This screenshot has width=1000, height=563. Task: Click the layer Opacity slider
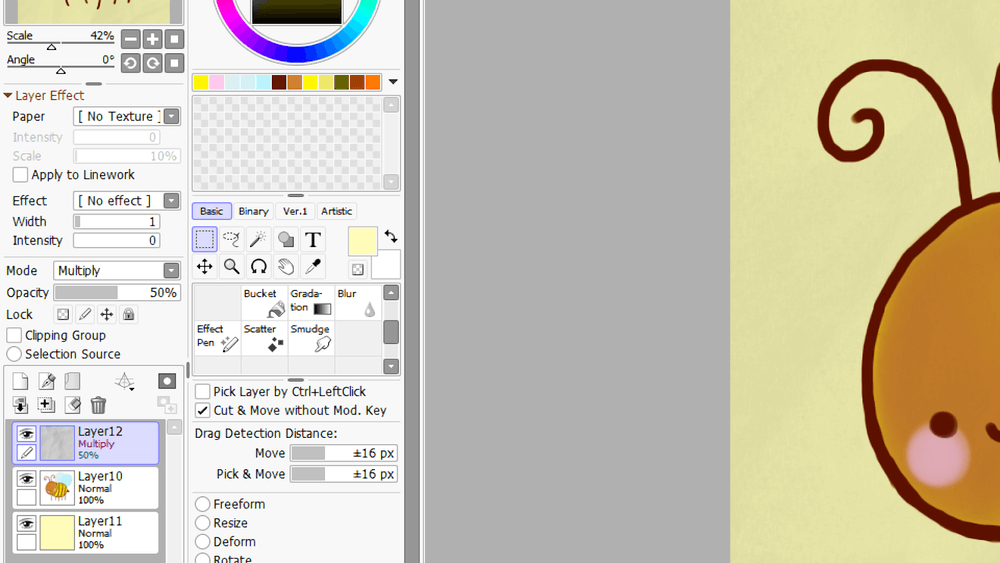[116, 293]
